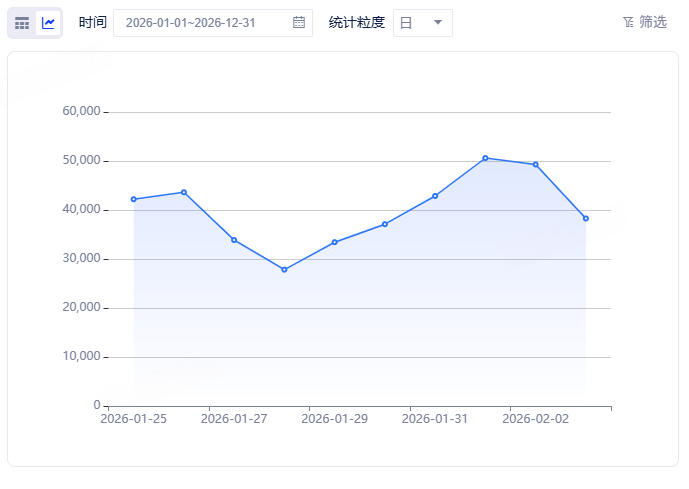Viewport: 689px width, 489px height.
Task: Click the 60,000 y-axis label
Action: [x=81, y=111]
